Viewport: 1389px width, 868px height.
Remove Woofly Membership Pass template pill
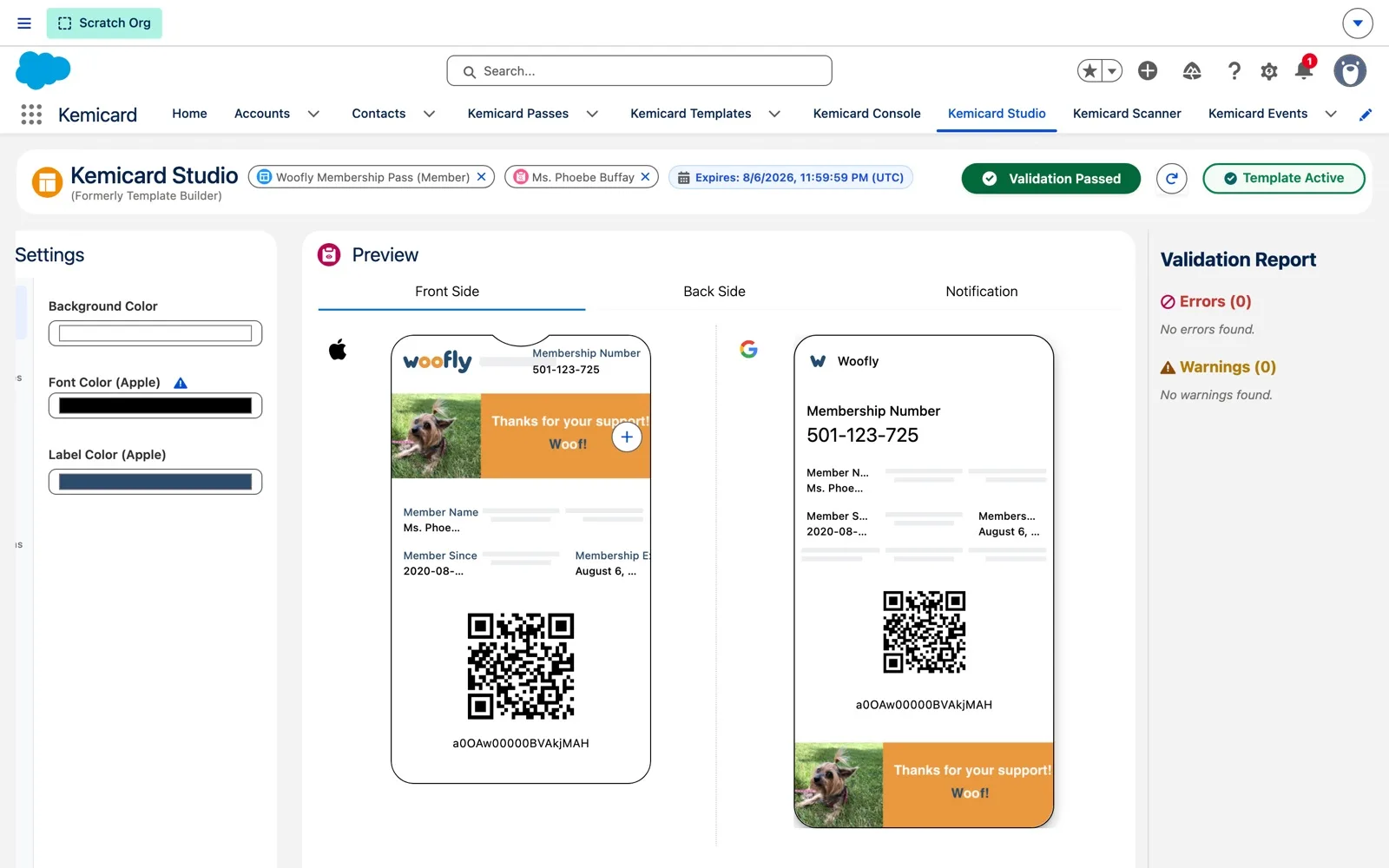482,176
